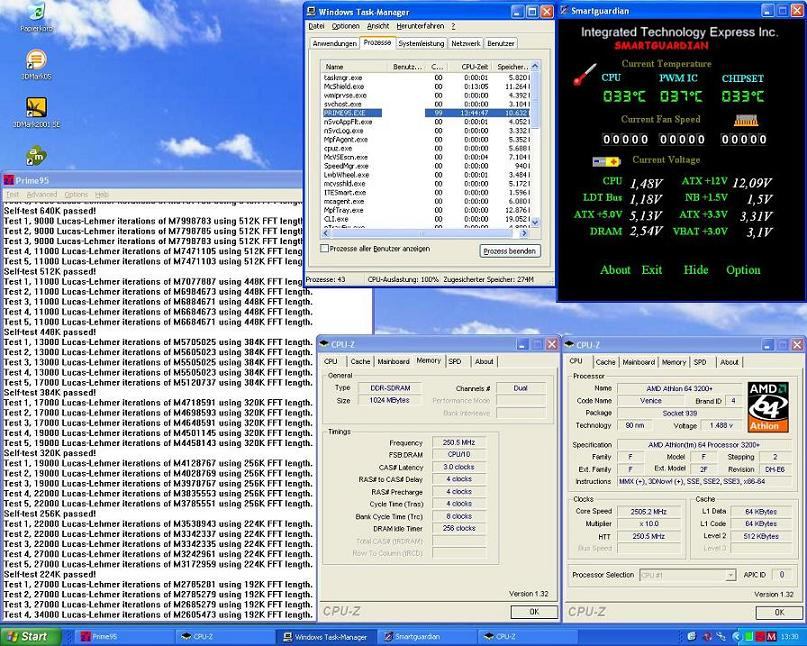Click About in Smartguardian
807x646 pixels.
coord(615,270)
